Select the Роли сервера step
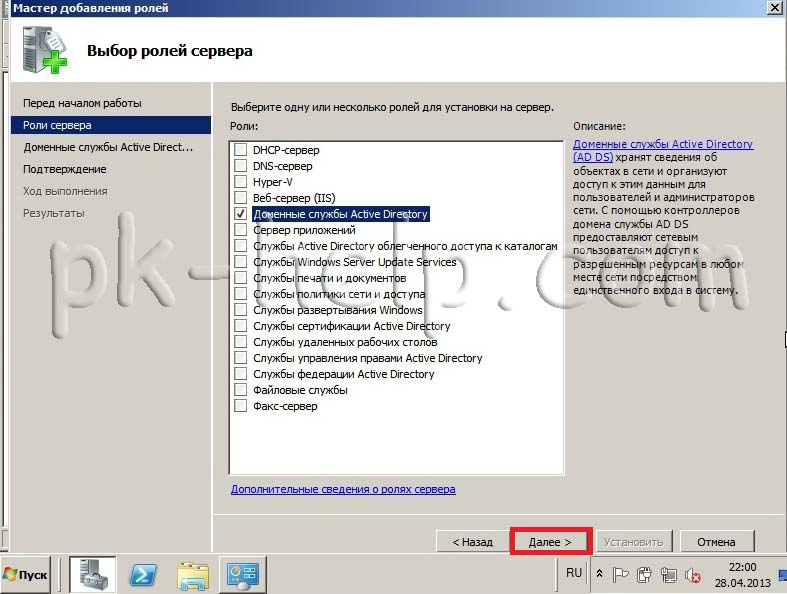 click(x=111, y=125)
